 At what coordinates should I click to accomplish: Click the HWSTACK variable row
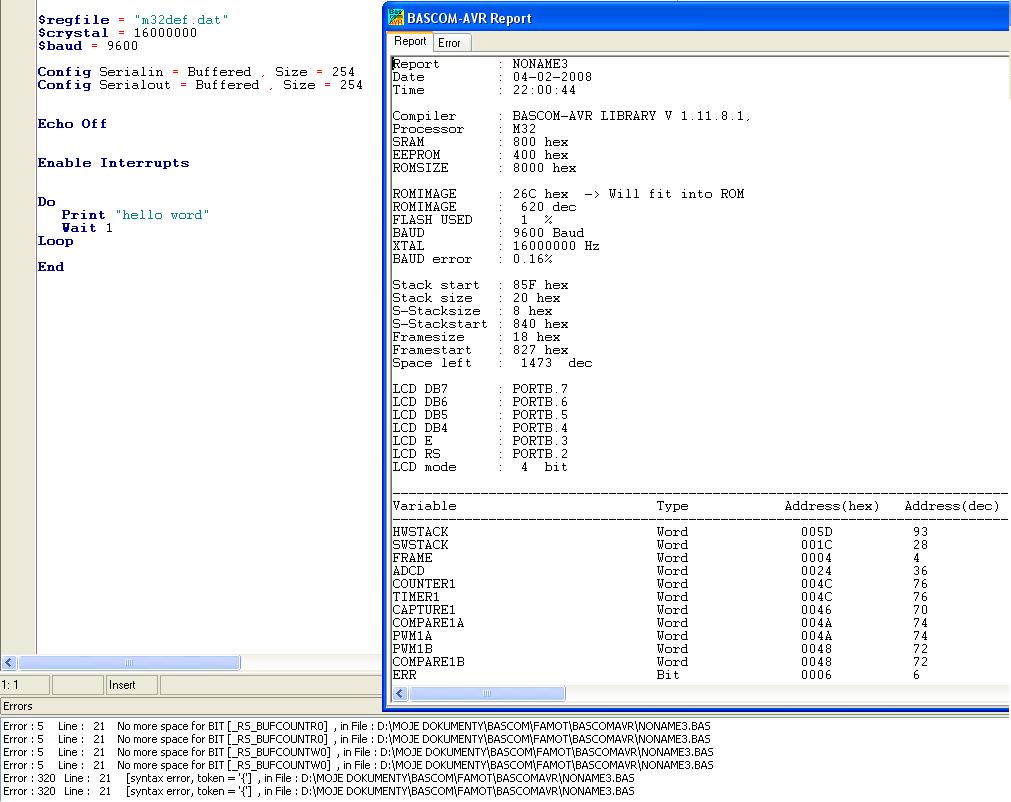(x=660, y=532)
